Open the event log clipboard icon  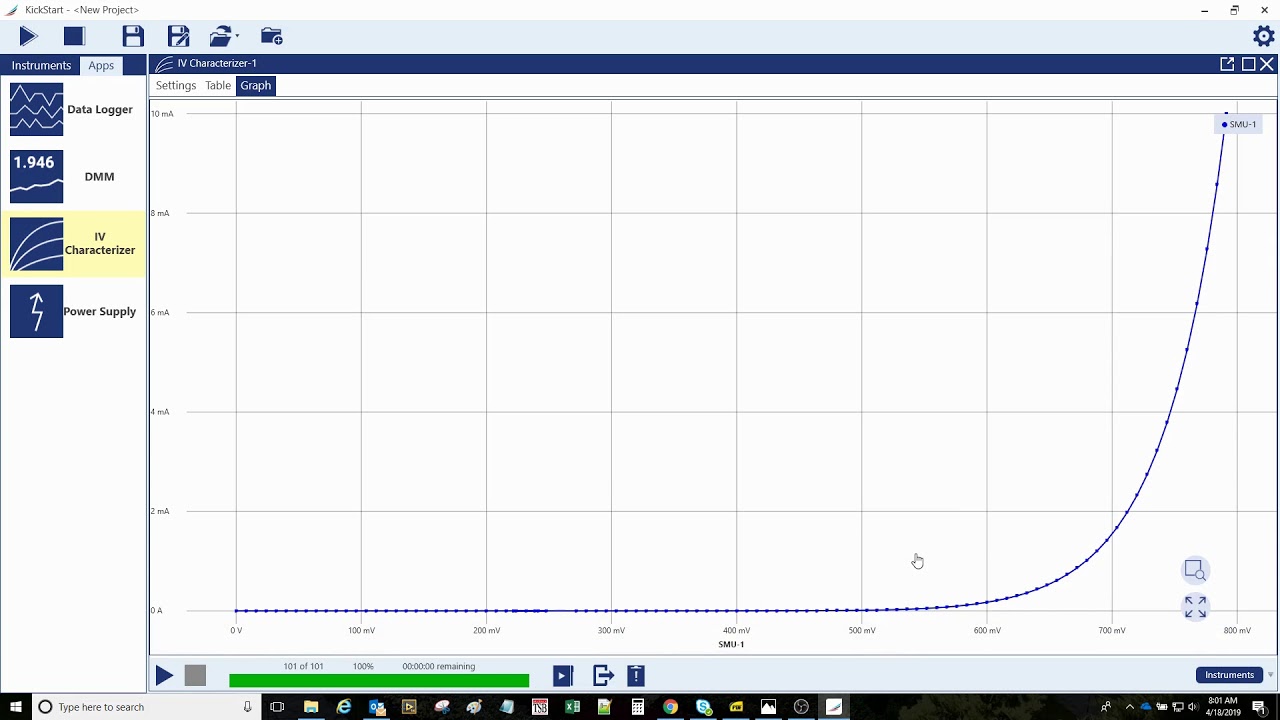click(x=636, y=676)
